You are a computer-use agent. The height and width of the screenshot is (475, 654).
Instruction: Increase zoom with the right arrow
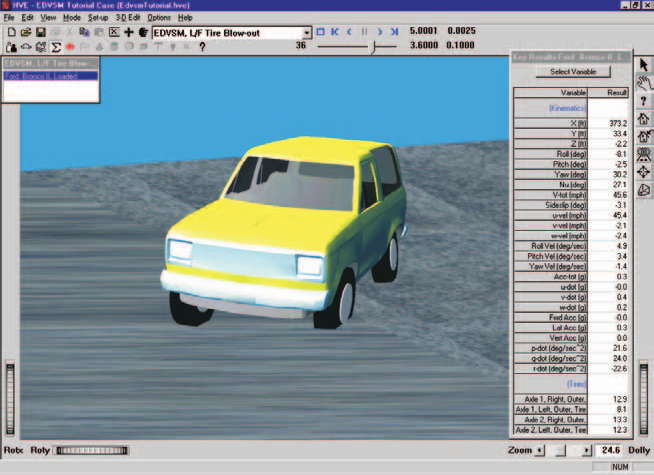586,450
